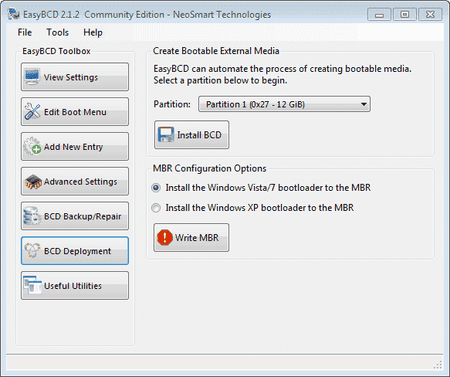Viewport: 450px width, 377px height.
Task: Open the Help menu
Action: point(93,32)
